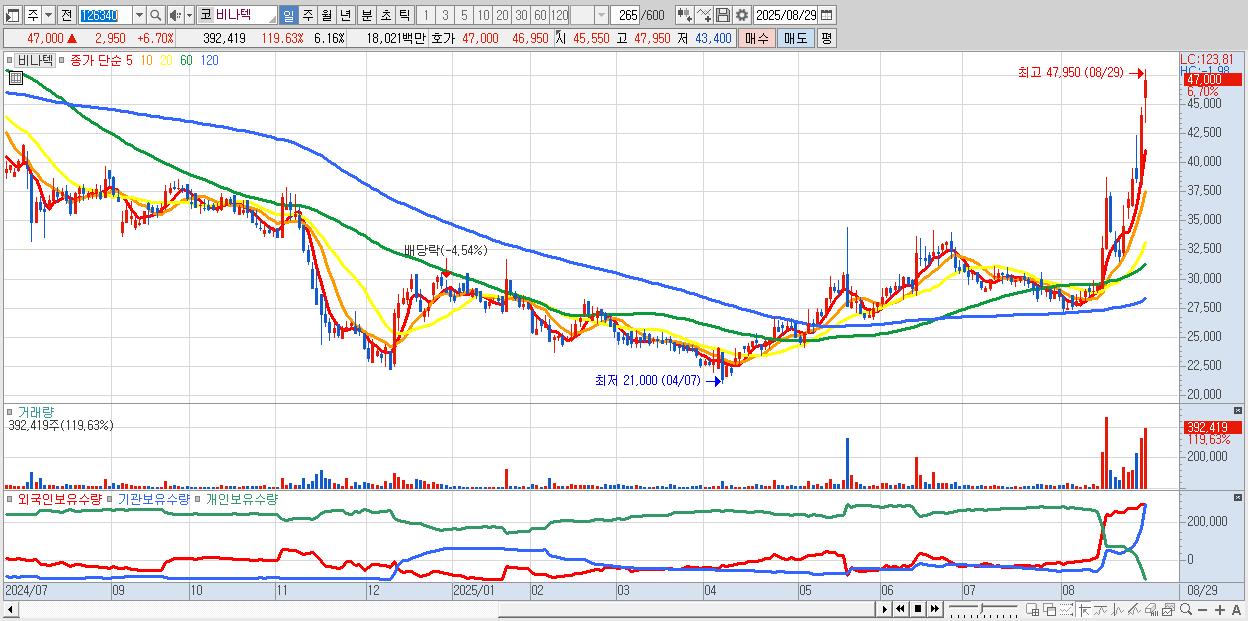
Task: Click the fast-forward button in replay controls
Action: 935,609
